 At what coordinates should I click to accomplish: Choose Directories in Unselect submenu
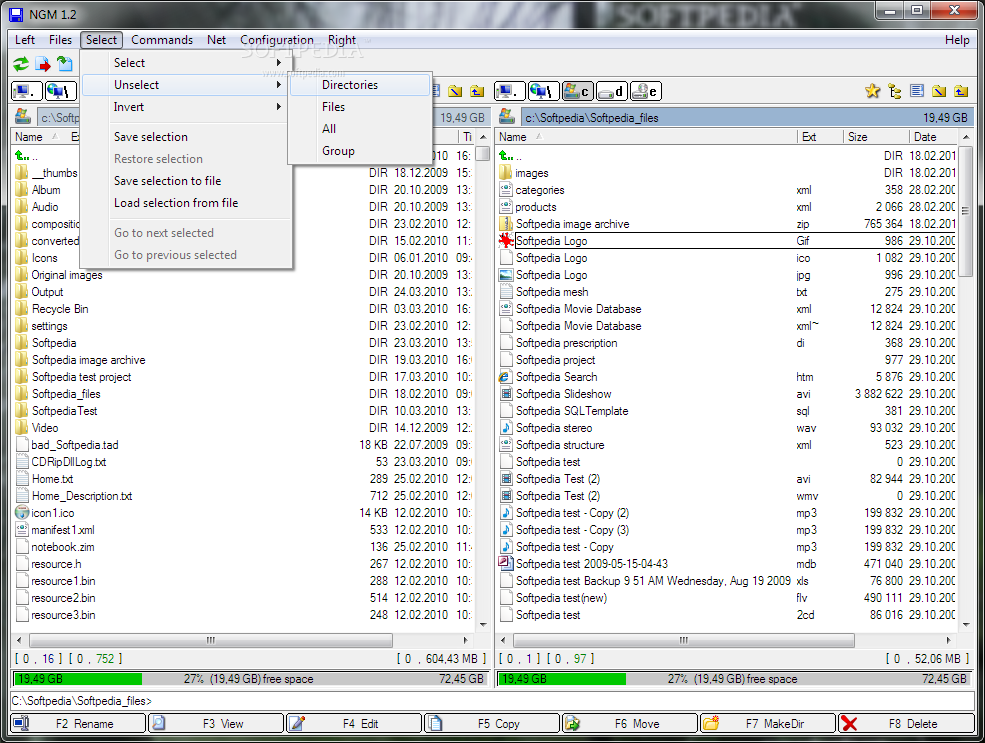coord(361,85)
